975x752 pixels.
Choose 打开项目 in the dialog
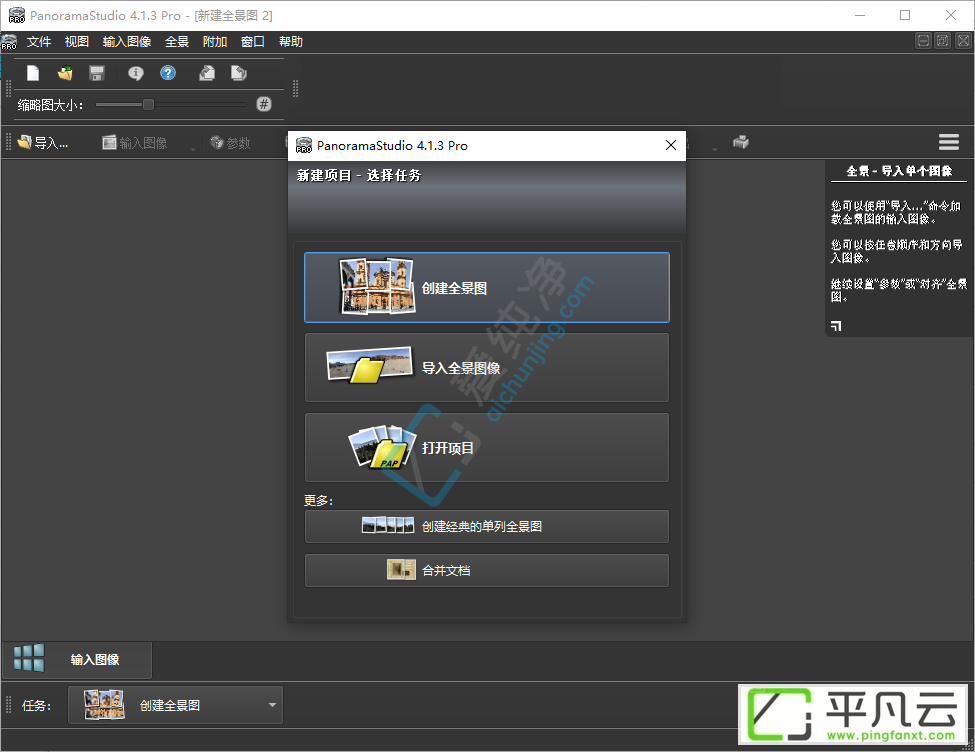487,448
